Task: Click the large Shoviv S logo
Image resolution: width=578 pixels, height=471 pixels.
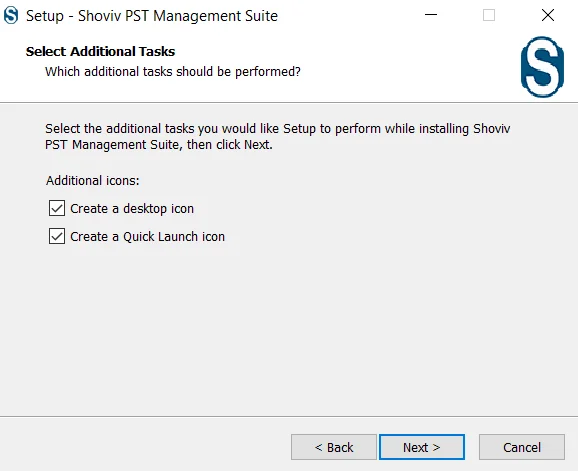Action: (x=542, y=67)
